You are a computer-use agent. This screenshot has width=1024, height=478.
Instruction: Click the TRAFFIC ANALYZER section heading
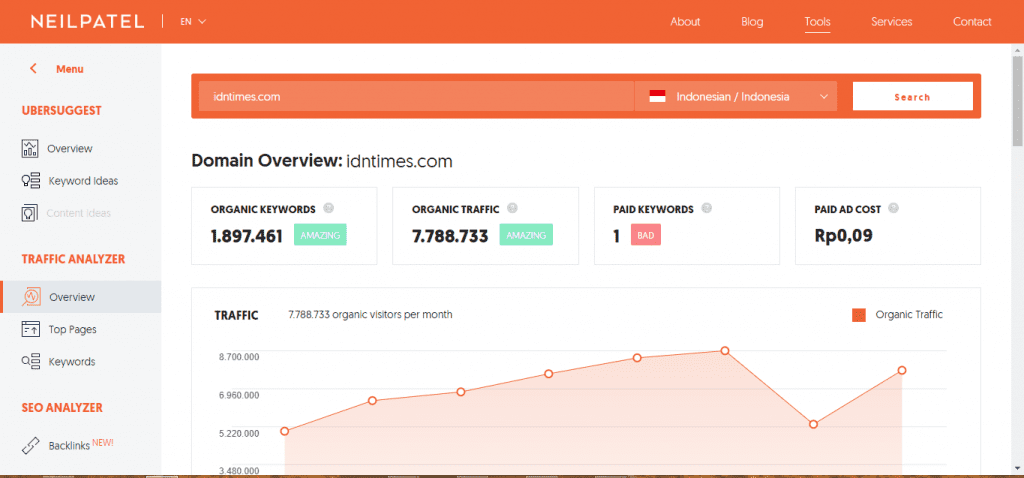click(73, 259)
